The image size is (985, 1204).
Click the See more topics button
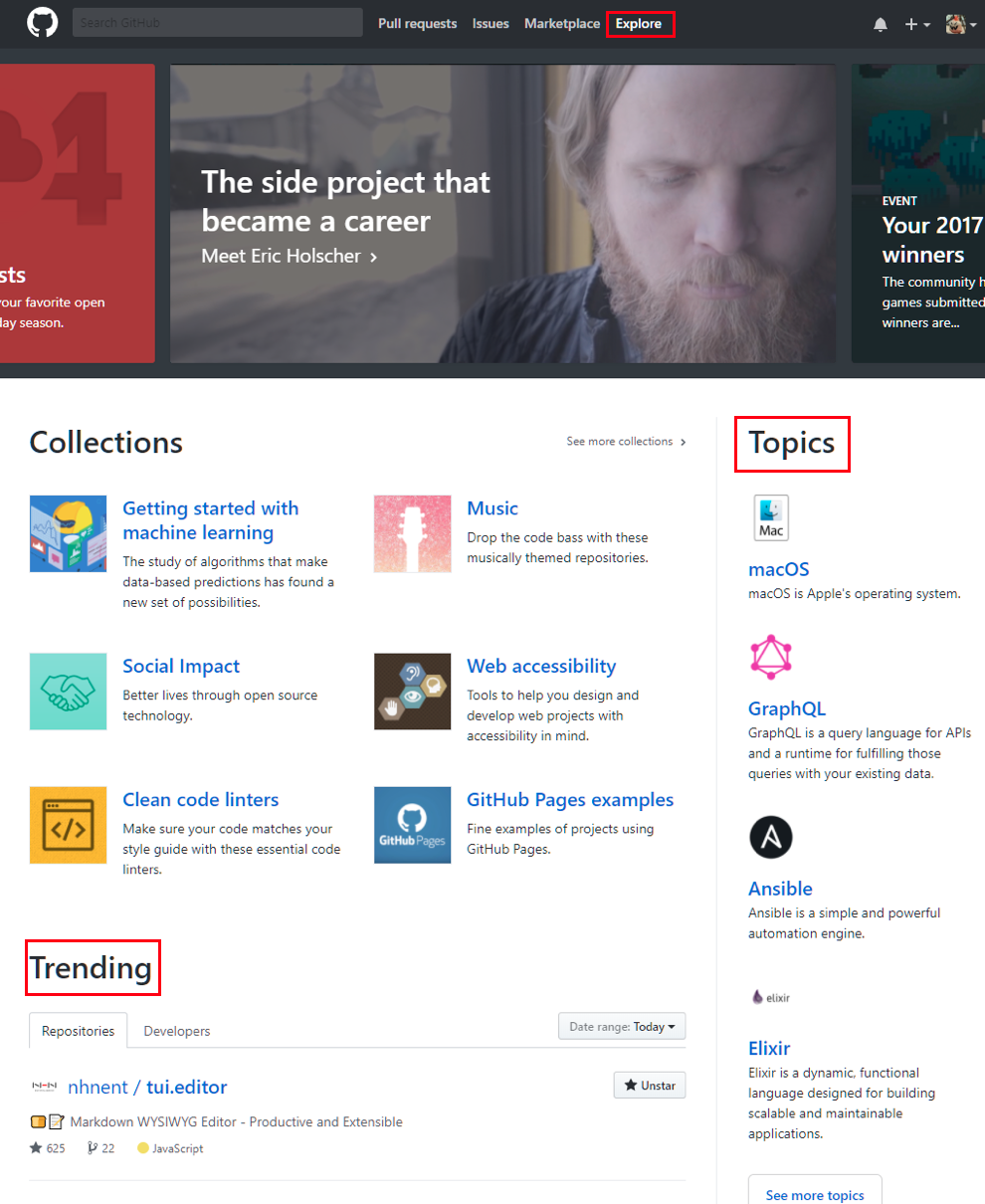pyautogui.click(x=815, y=1194)
